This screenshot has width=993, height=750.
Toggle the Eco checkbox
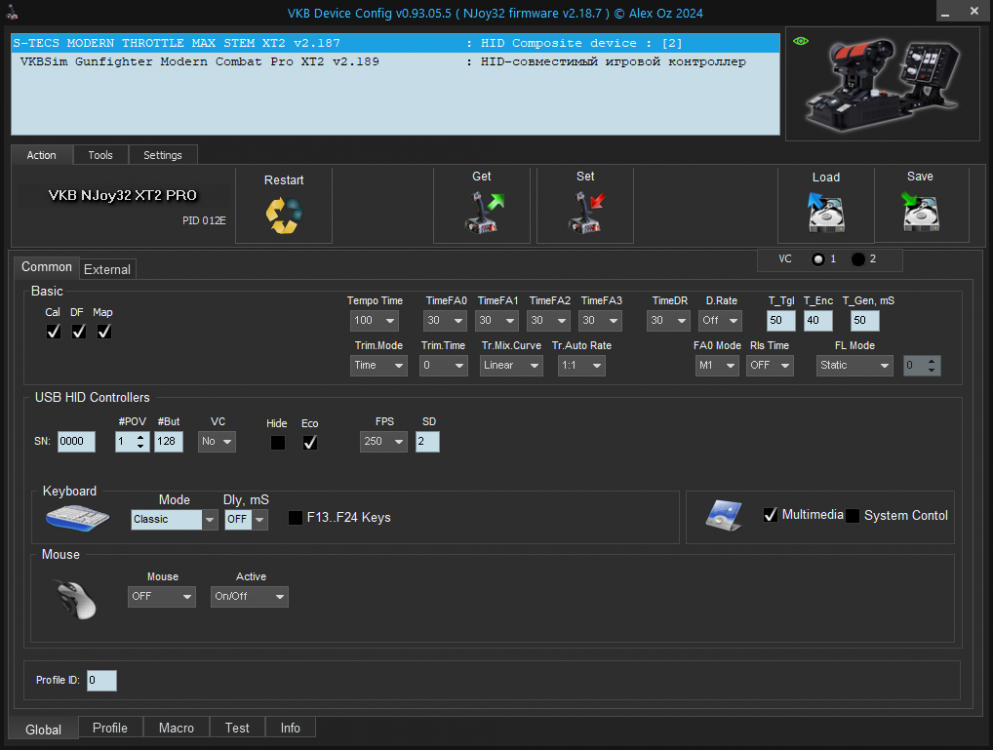tap(310, 442)
